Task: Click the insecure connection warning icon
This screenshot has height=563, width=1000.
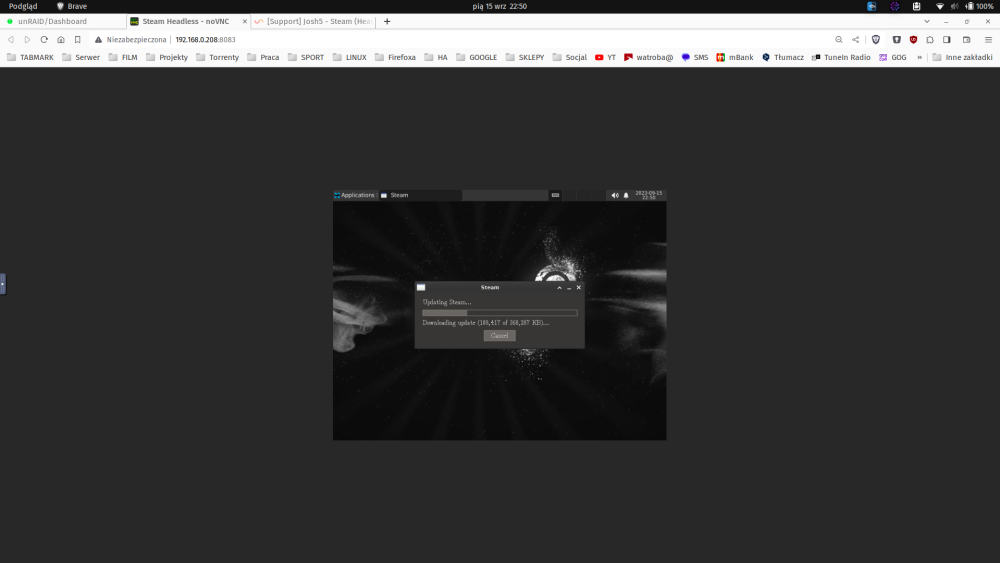Action: click(98, 40)
